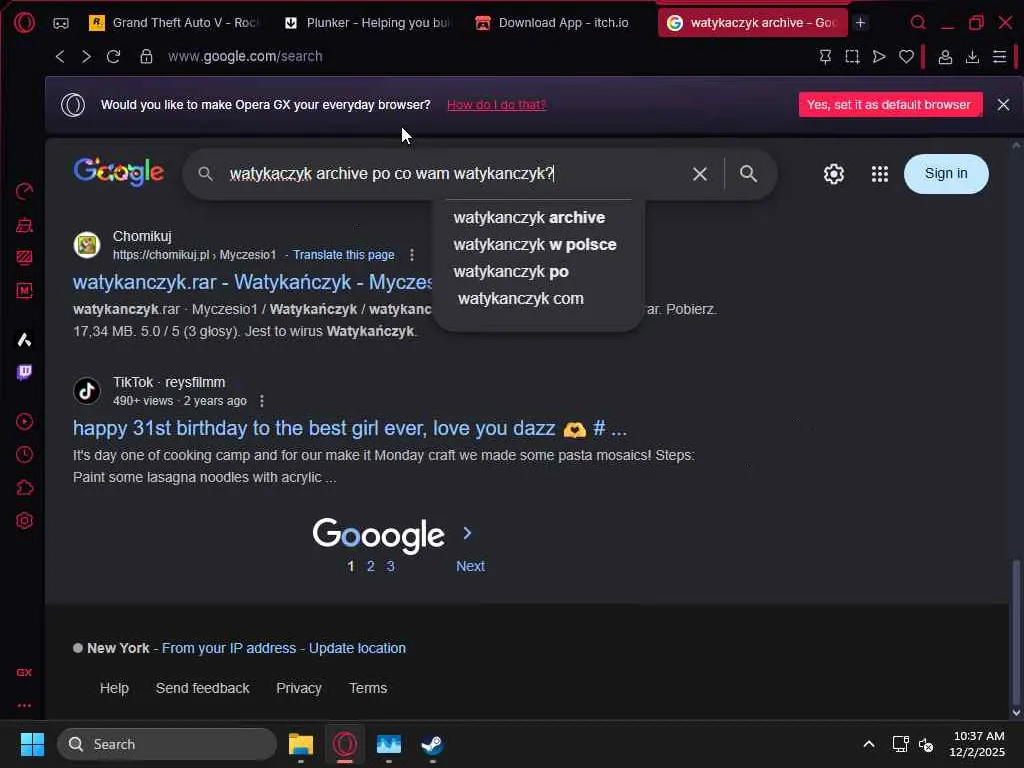
Task: Open the Privacy footer link
Action: tap(298, 688)
